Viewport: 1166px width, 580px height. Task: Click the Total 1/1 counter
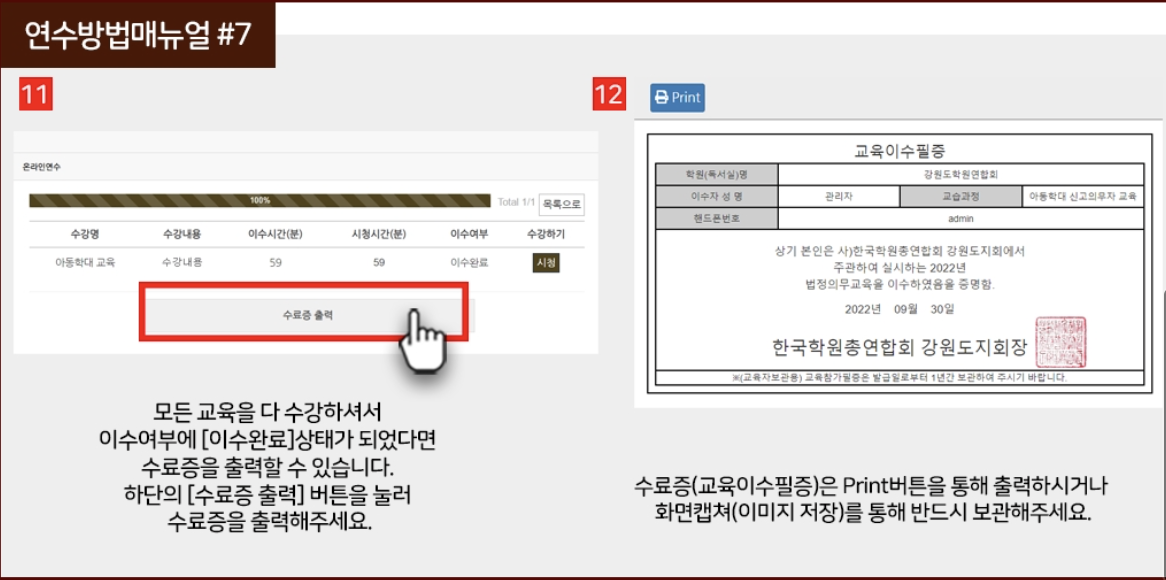(516, 202)
